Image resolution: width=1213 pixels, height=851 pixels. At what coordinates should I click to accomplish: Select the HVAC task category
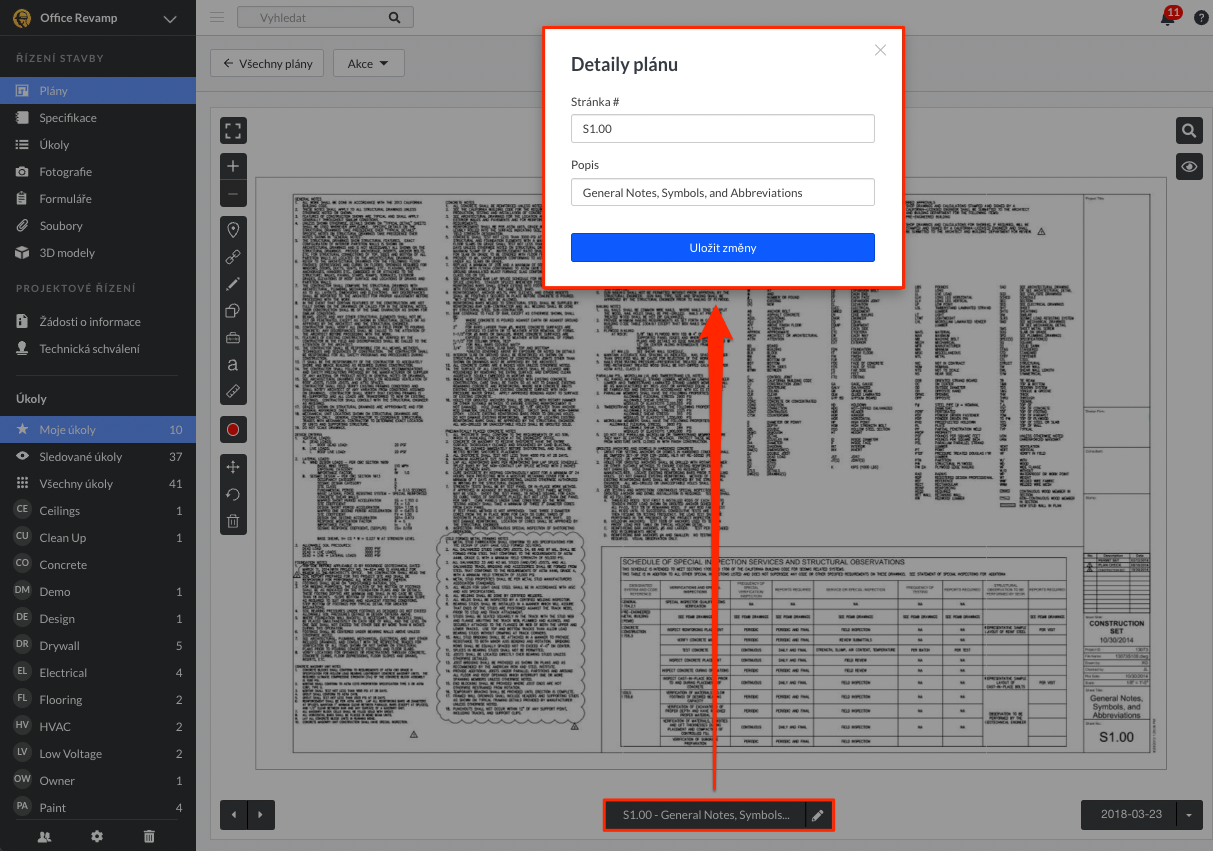click(x=98, y=726)
